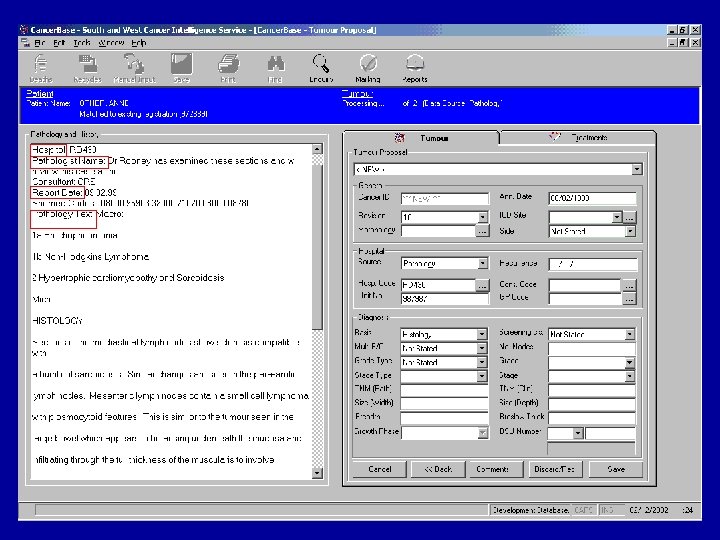
Task: Open the Basis dropdown under Diagnosis
Action: (482, 335)
